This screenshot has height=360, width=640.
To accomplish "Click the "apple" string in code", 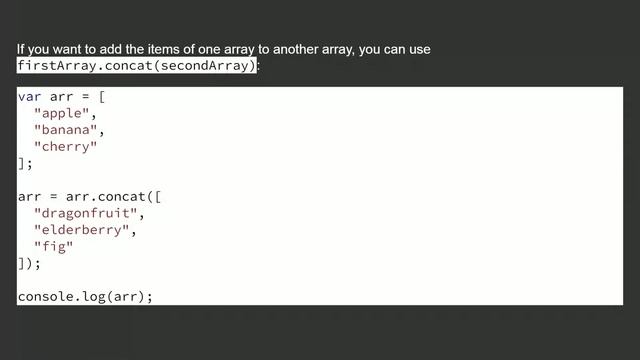I will coord(61,113).
